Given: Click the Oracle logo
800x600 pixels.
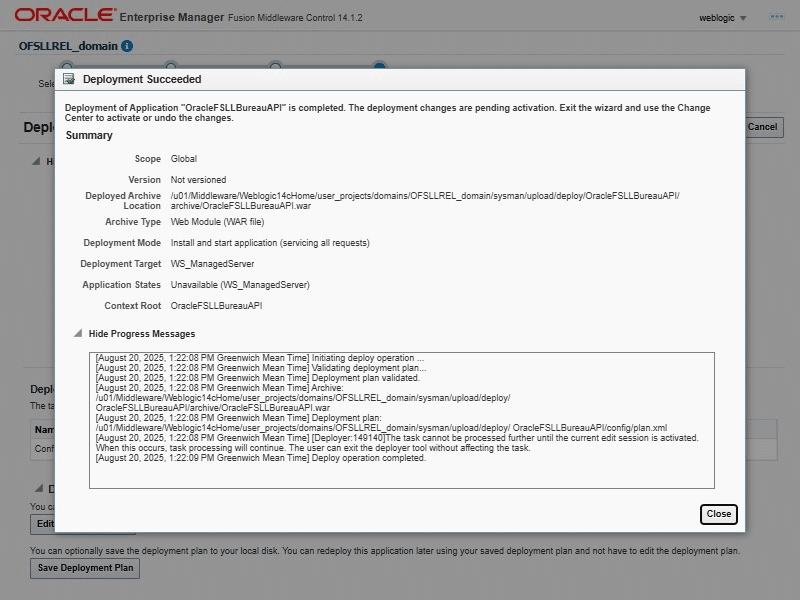Looking at the screenshot, I should (x=64, y=16).
